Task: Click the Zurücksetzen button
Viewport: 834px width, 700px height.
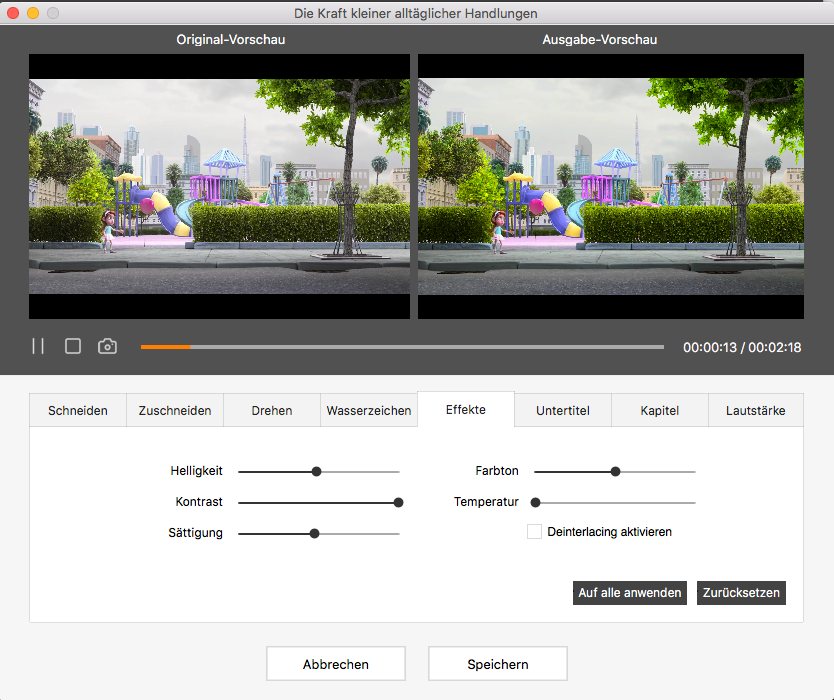Action: tap(740, 592)
